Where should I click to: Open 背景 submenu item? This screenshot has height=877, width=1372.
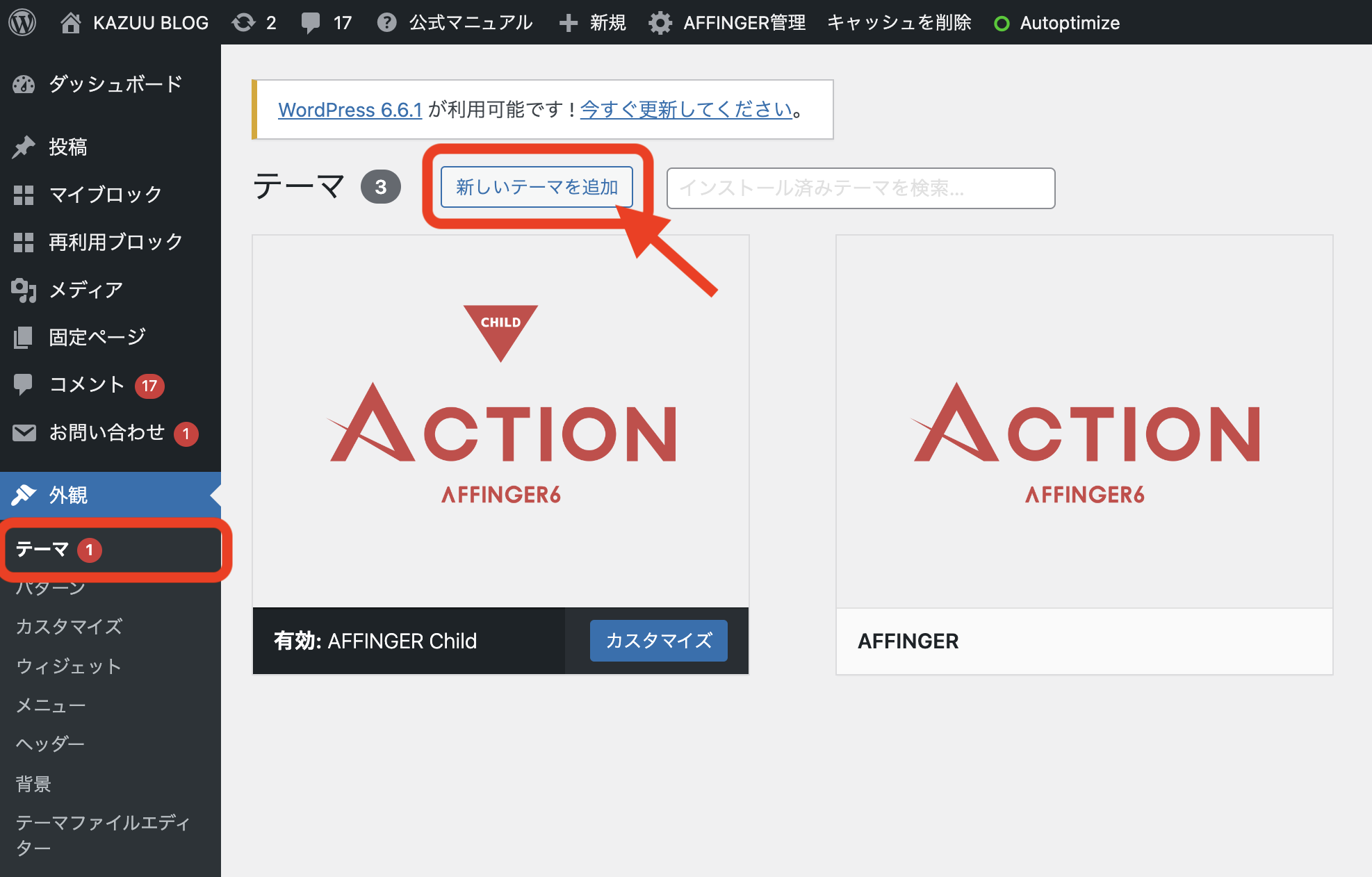click(33, 784)
